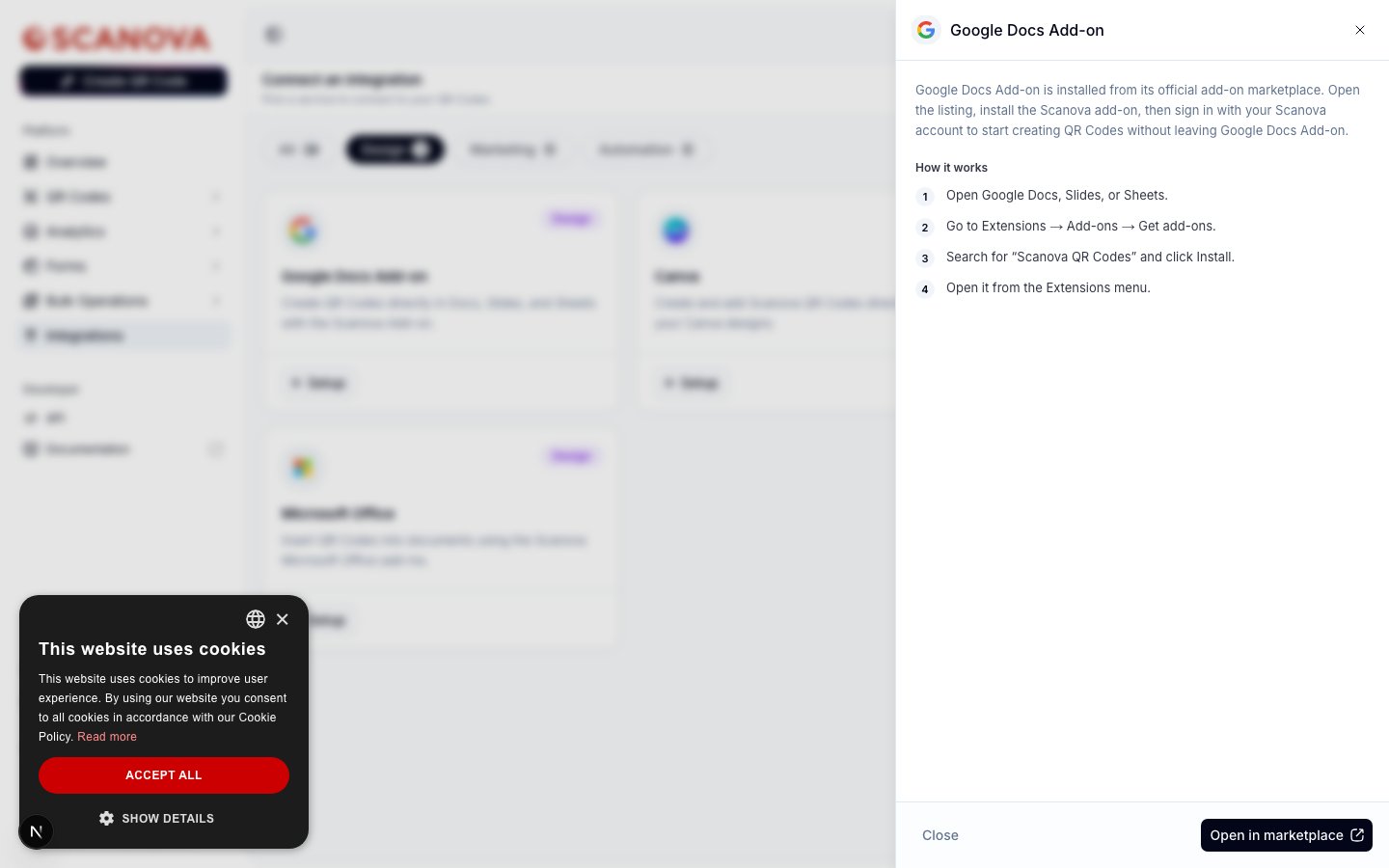The image size is (1389, 868).
Task: Select the blurred Marketing filter tab
Action: pos(513,149)
